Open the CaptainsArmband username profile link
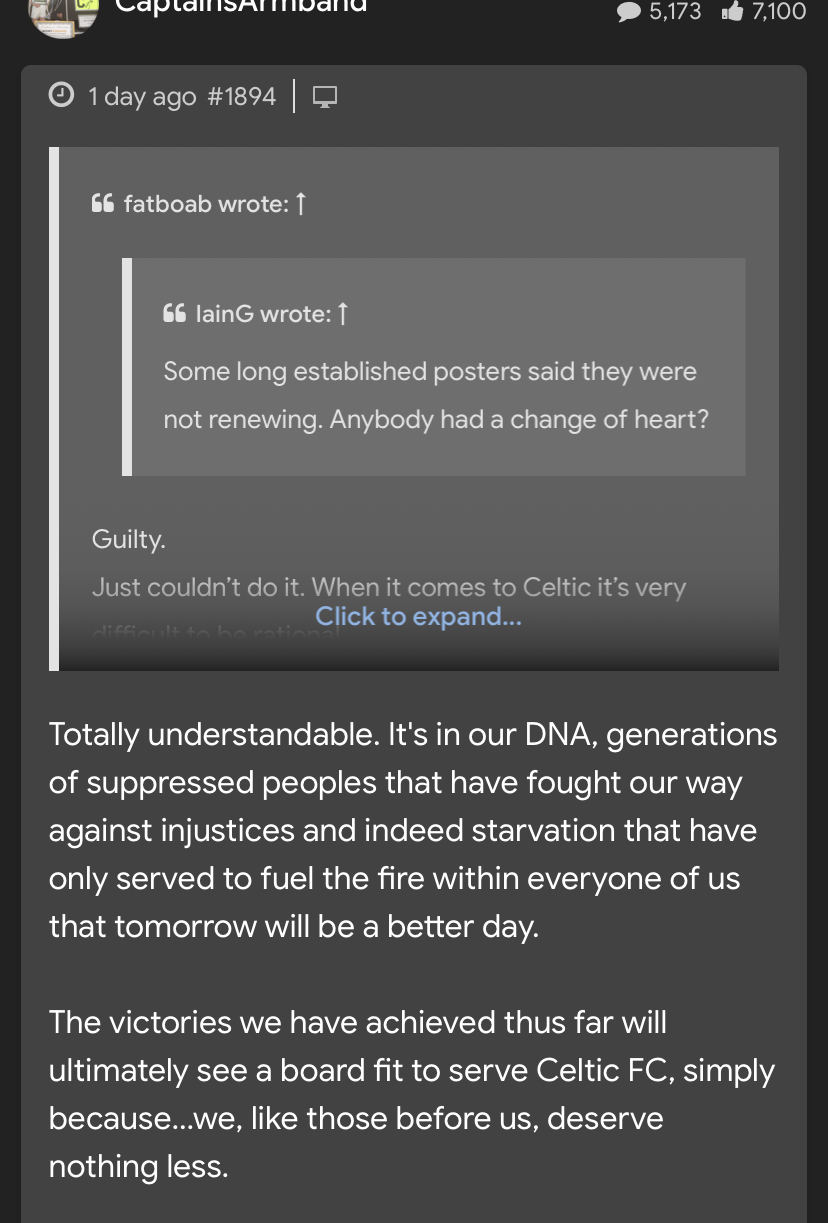 241,6
